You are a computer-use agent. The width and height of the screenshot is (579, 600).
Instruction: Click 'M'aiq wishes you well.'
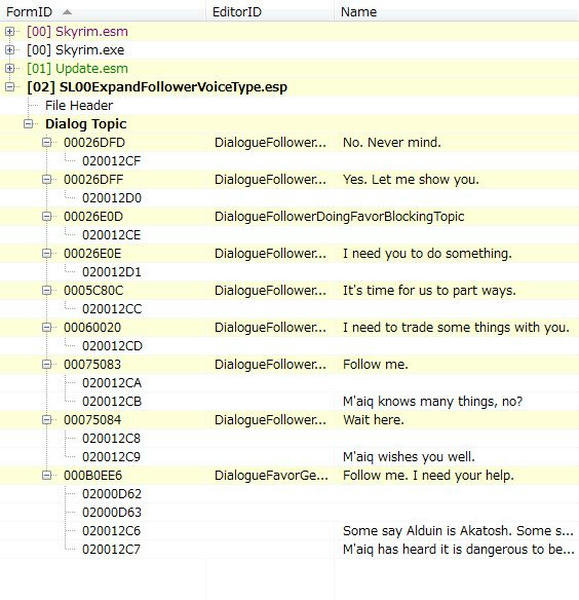pyautogui.click(x=409, y=457)
